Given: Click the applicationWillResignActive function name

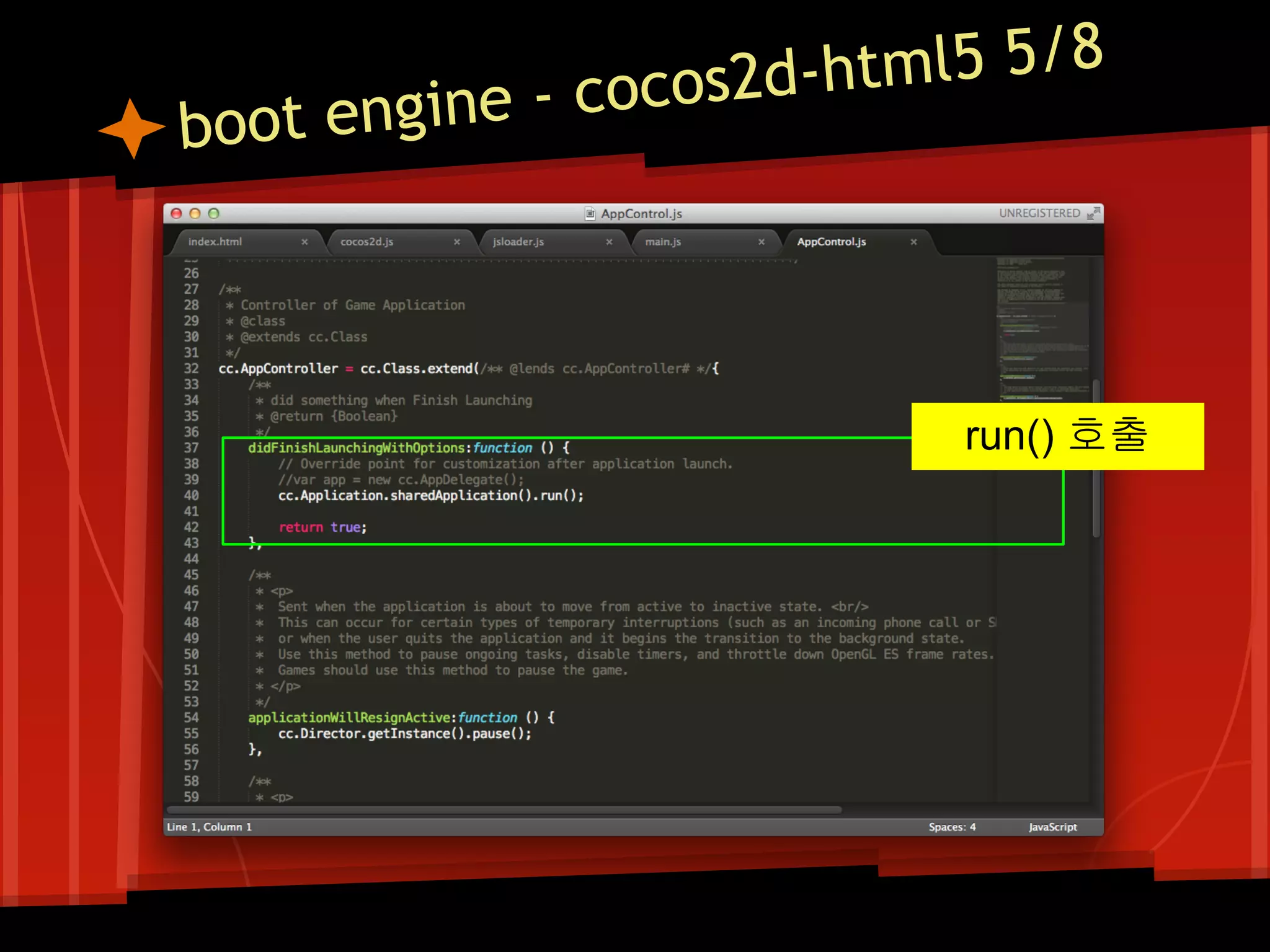Looking at the screenshot, I should (x=349, y=718).
